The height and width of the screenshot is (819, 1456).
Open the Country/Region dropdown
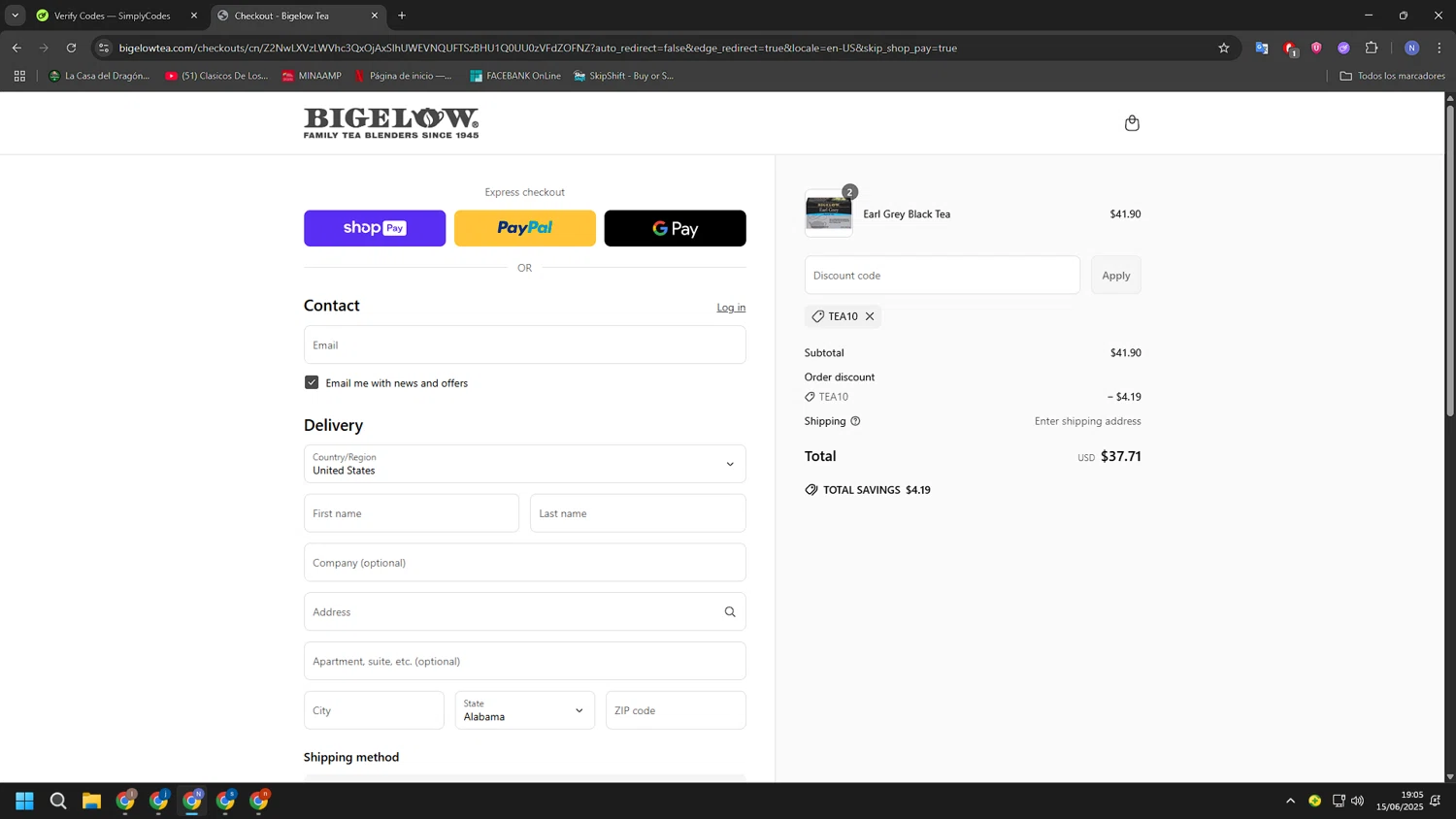tap(524, 464)
